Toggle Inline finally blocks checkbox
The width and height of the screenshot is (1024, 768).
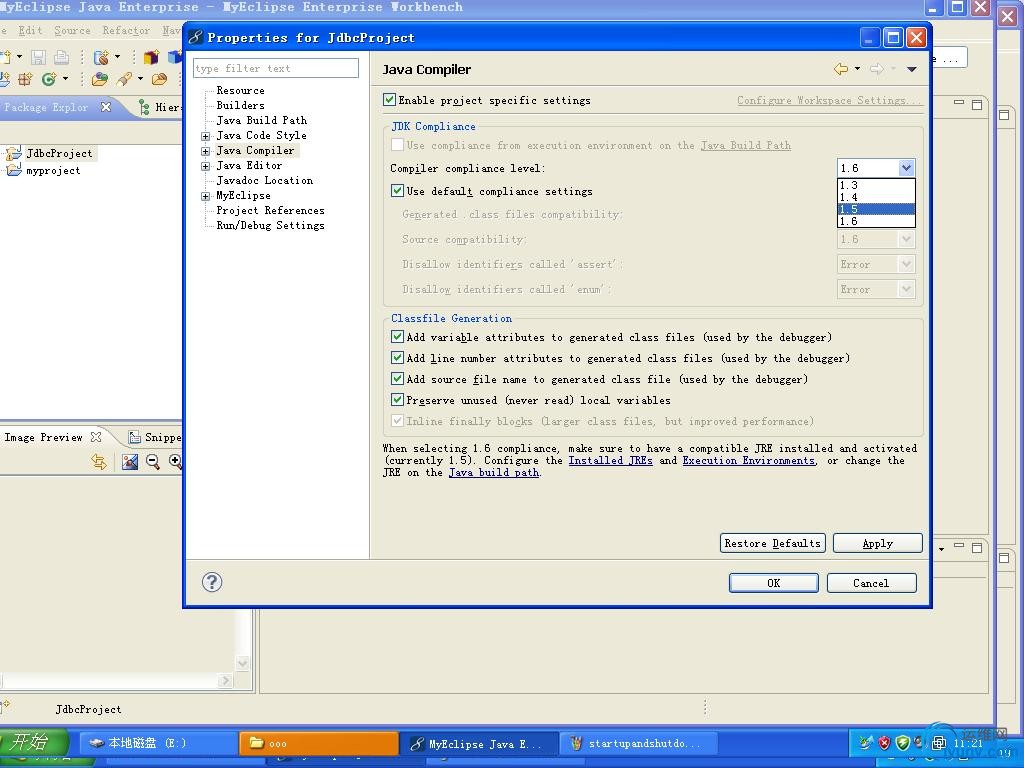[x=397, y=421]
